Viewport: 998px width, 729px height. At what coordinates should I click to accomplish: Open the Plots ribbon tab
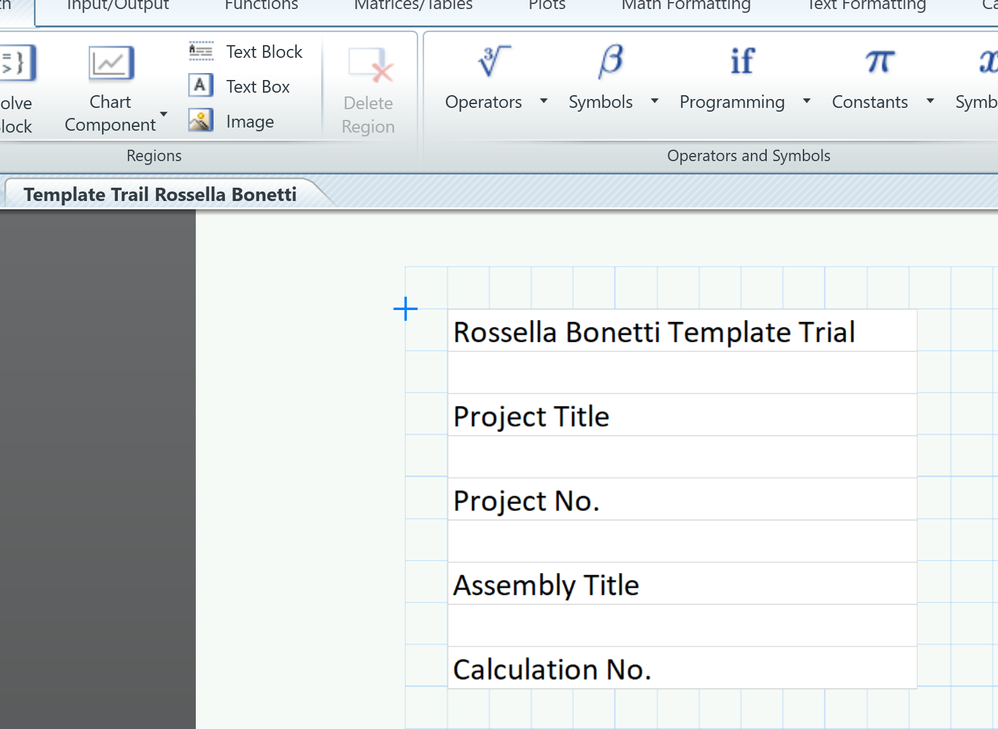547,6
